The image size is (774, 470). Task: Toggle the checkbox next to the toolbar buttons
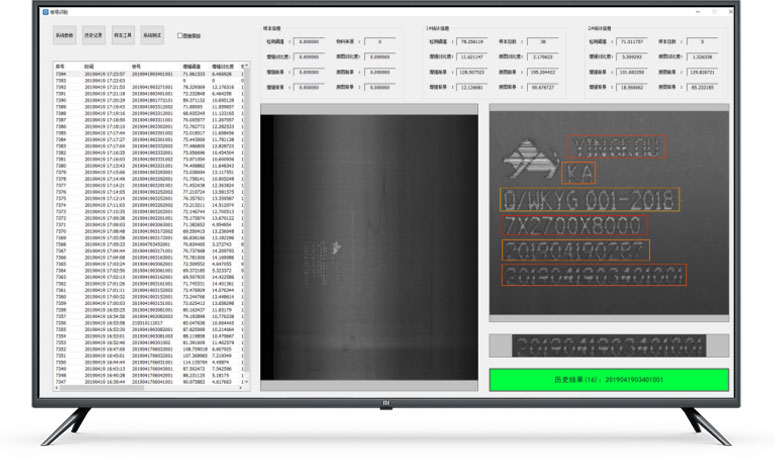click(x=180, y=35)
